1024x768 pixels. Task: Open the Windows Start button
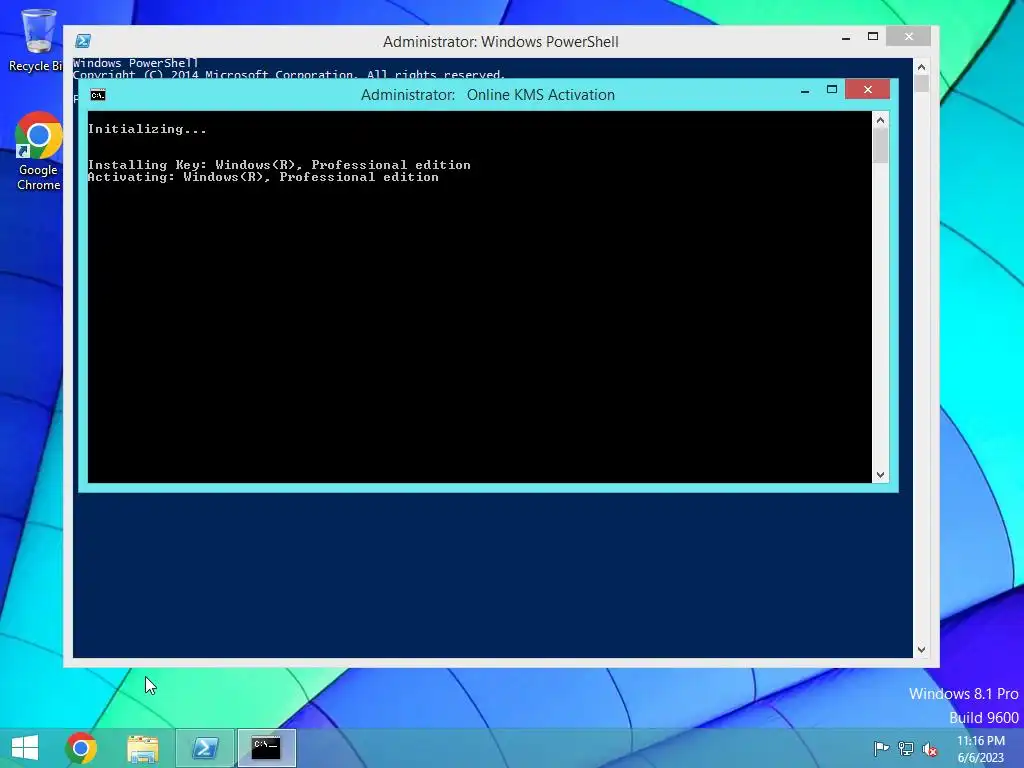25,748
